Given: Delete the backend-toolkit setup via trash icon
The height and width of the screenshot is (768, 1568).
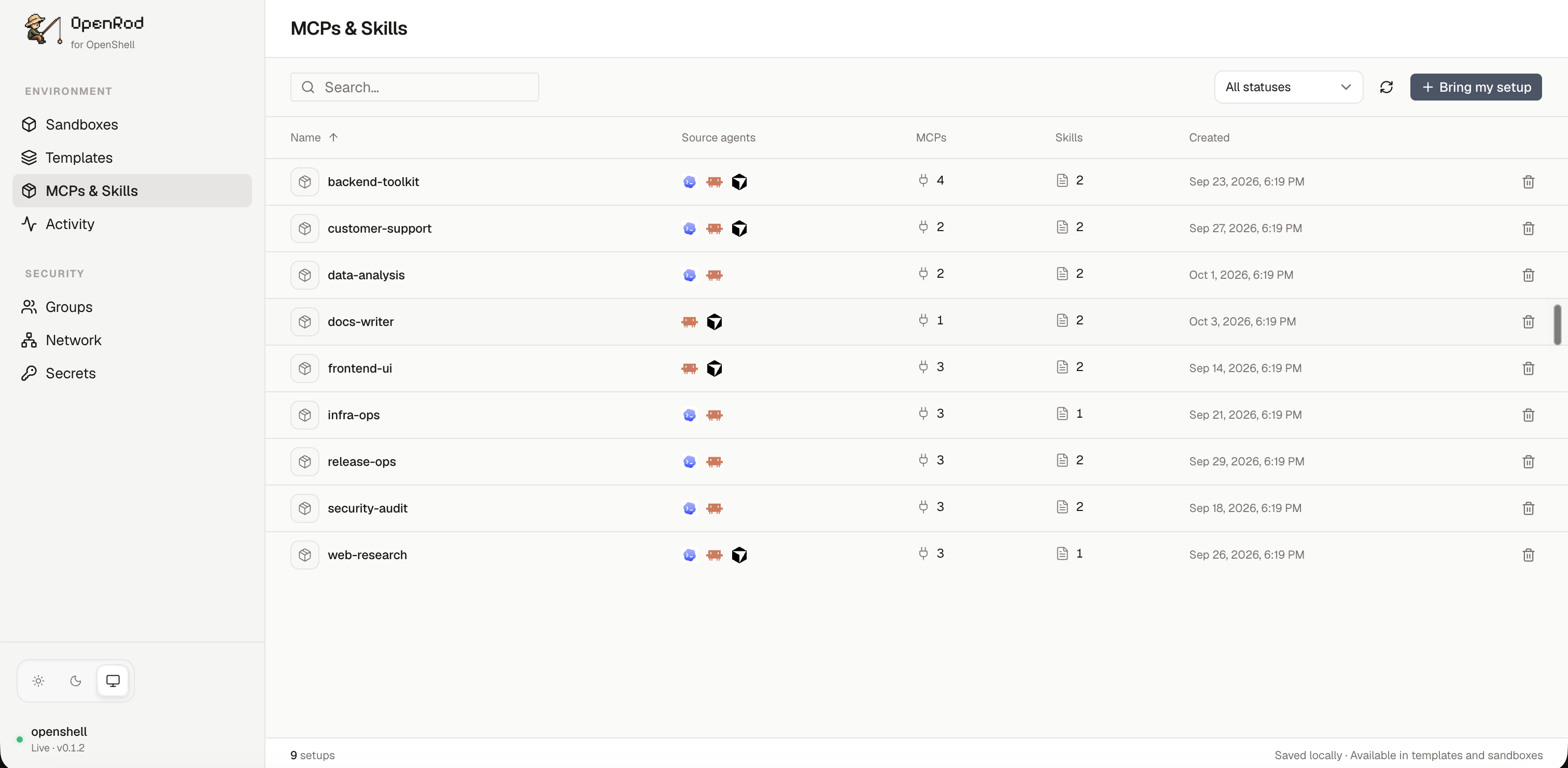Looking at the screenshot, I should [x=1528, y=182].
